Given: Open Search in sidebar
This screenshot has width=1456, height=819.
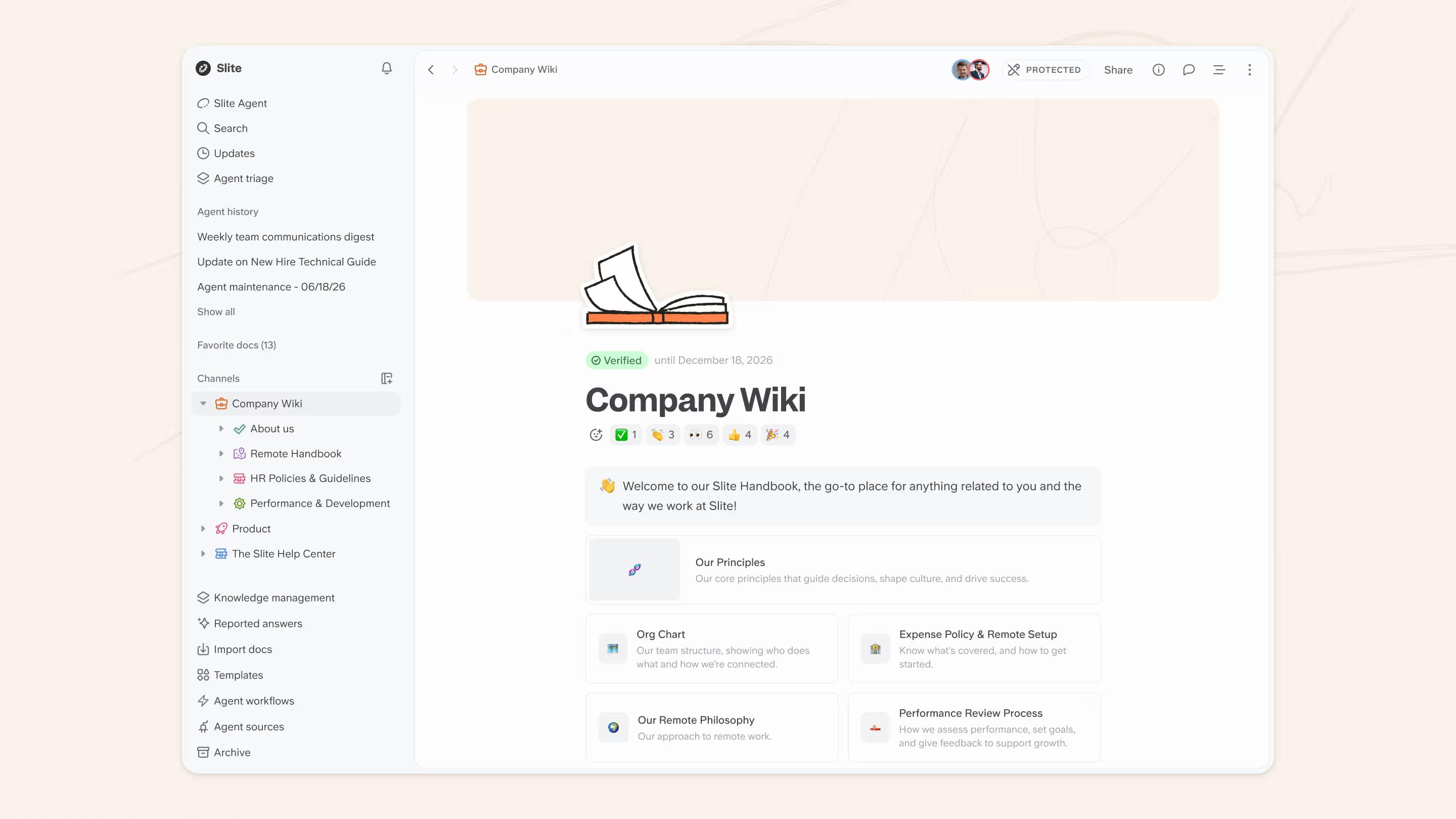Looking at the screenshot, I should (296, 128).
